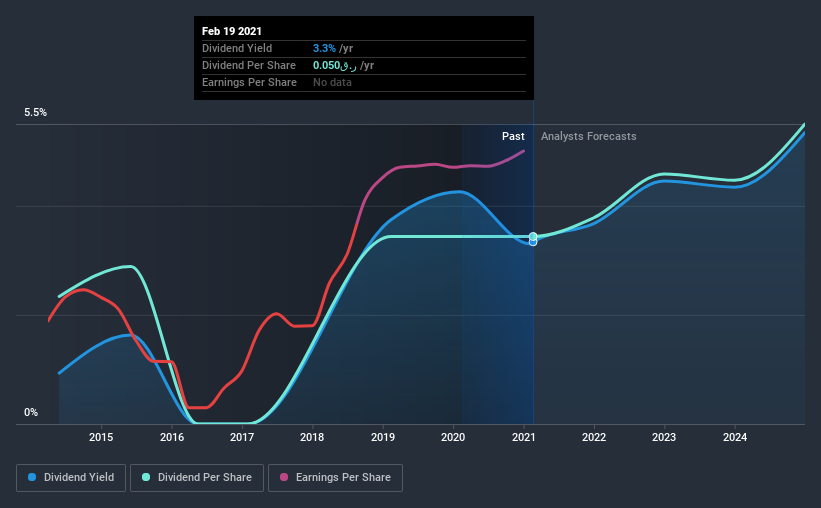Click the pink Earnings Per Share legend dot

pyautogui.click(x=284, y=477)
